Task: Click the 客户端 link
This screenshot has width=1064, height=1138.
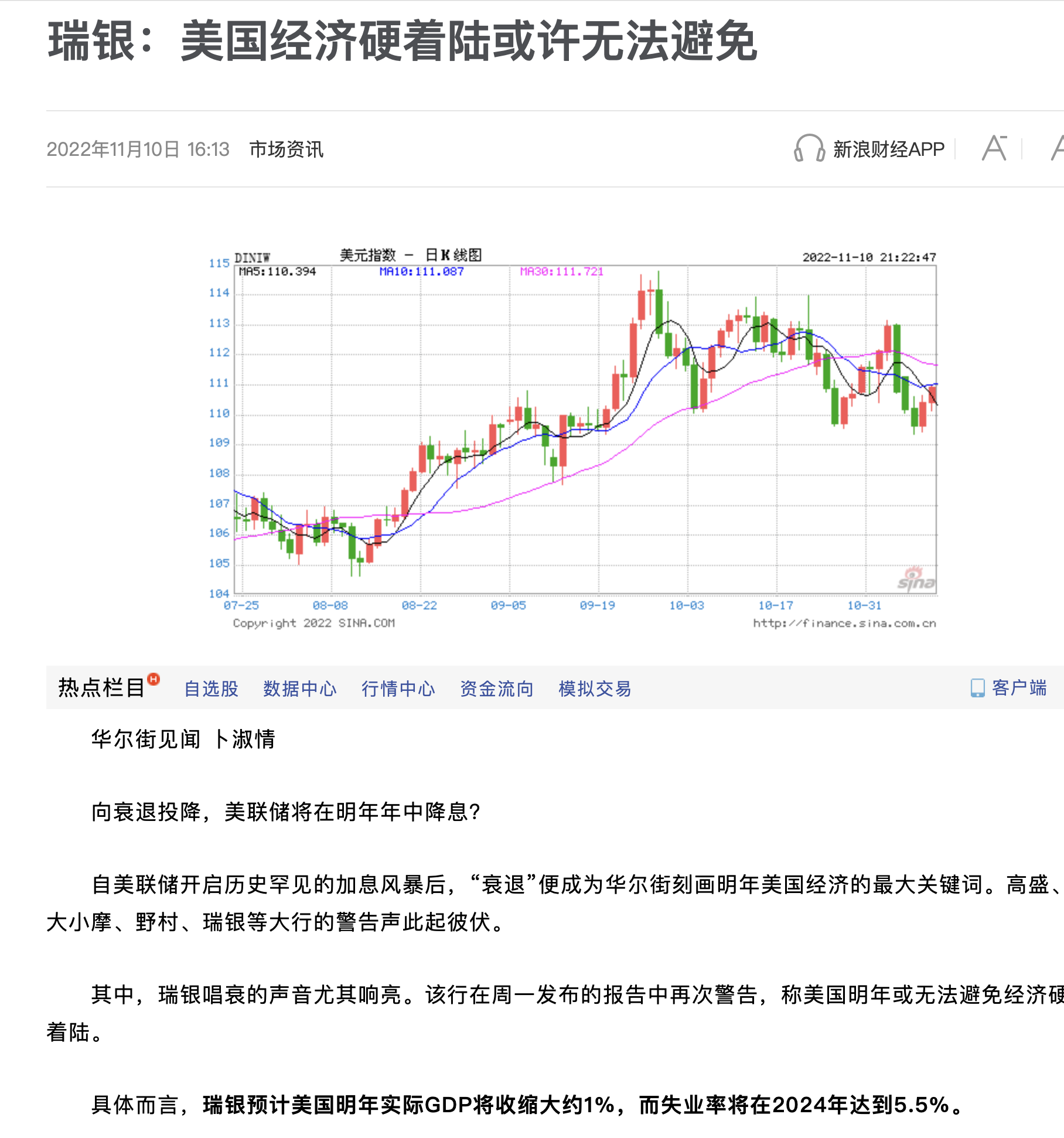Action: coord(1019,688)
